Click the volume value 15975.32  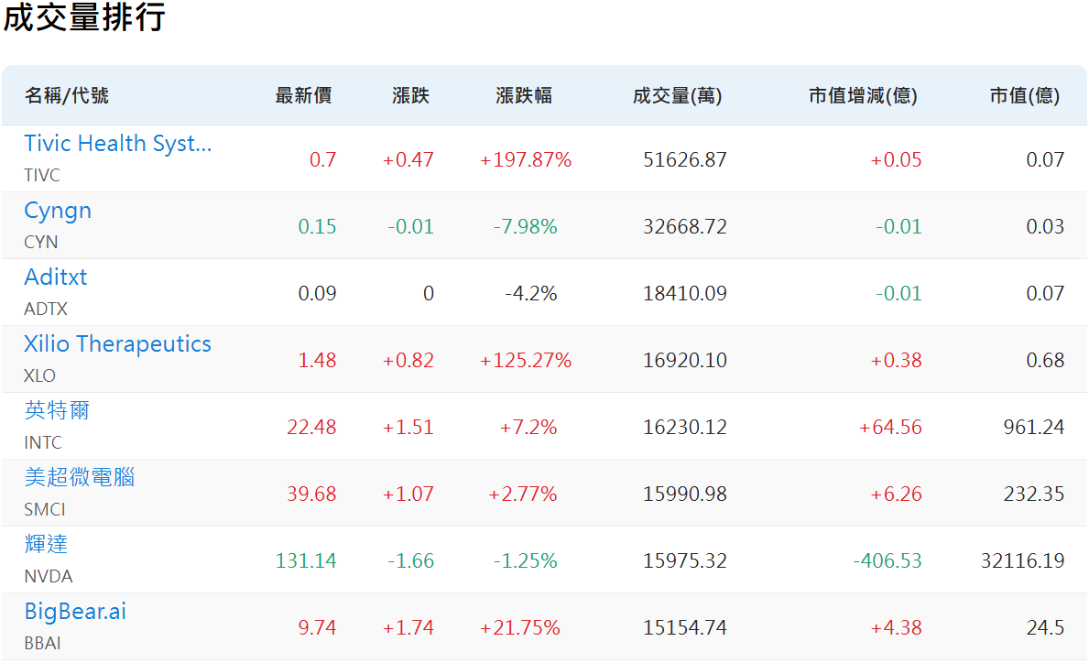click(685, 560)
